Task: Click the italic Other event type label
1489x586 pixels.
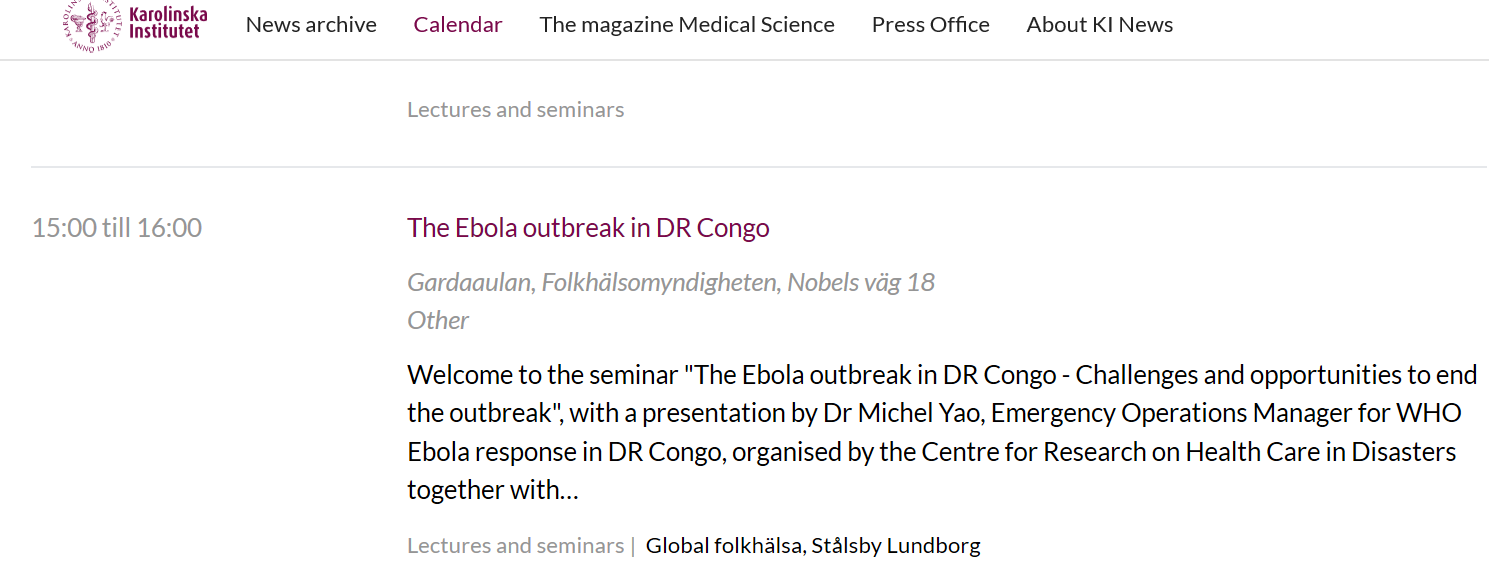Action: [438, 321]
